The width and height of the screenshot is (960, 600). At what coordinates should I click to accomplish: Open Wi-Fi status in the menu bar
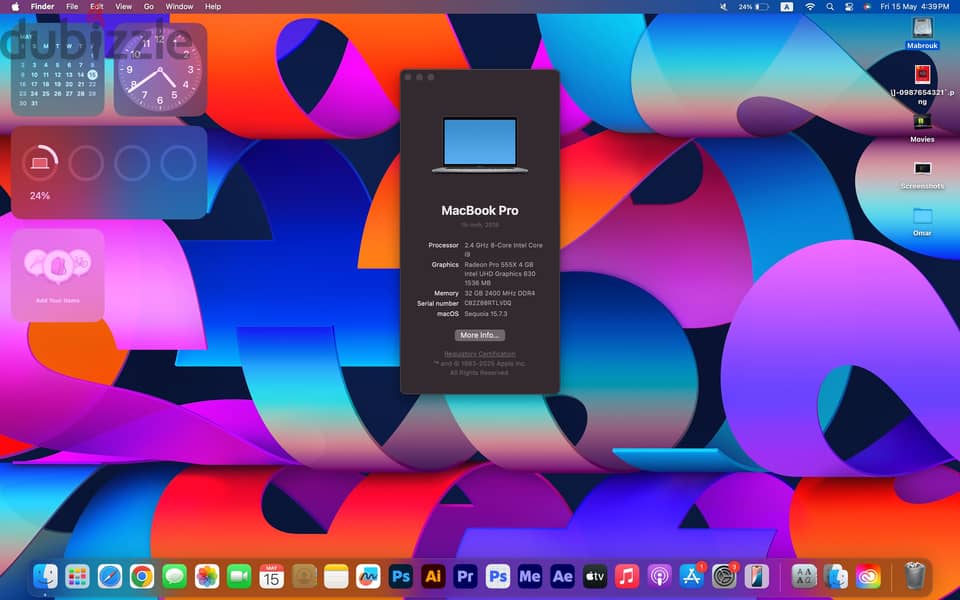810,7
